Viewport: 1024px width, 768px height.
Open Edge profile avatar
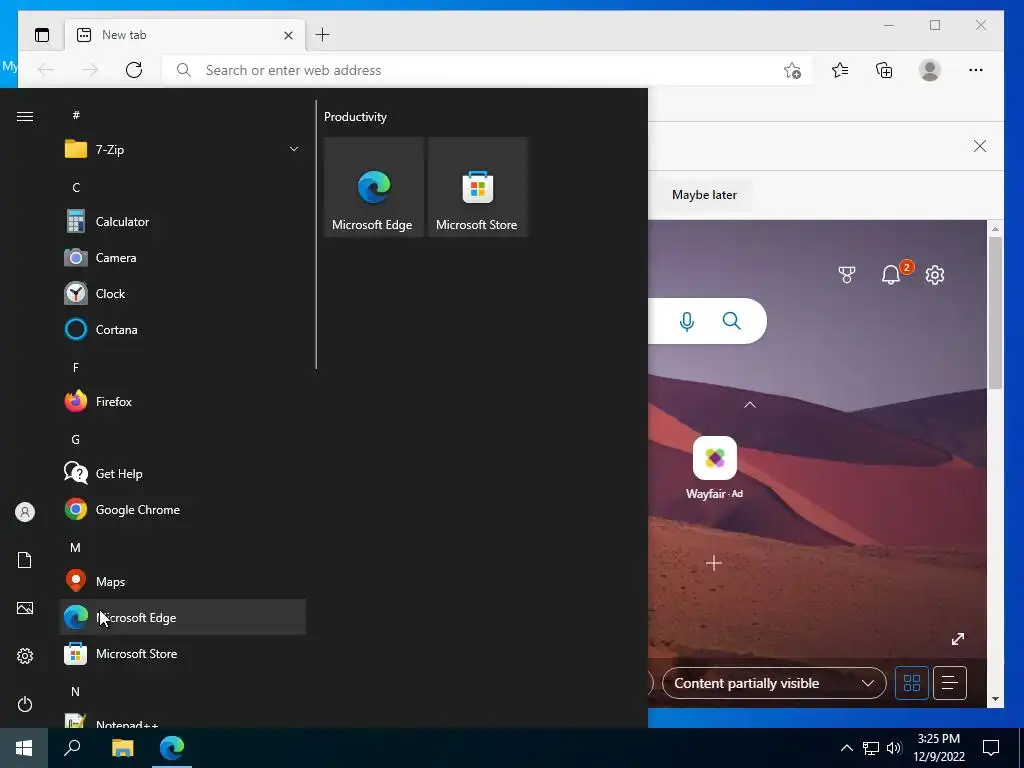coord(929,70)
